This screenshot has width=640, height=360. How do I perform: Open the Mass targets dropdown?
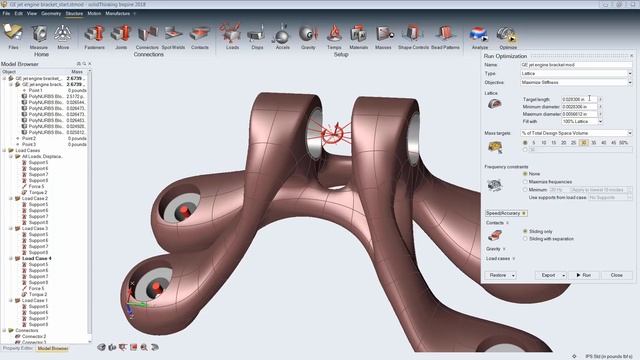tap(576, 133)
